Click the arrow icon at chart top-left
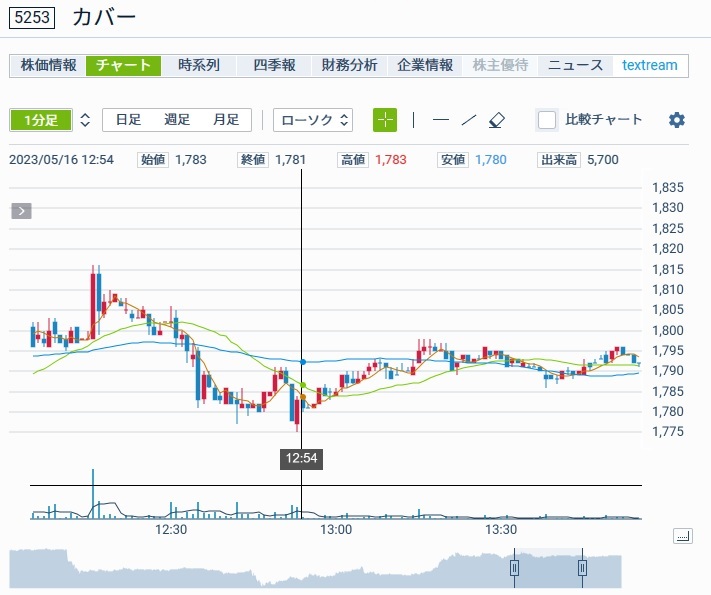Screen dimensions: 711x595 (22, 210)
